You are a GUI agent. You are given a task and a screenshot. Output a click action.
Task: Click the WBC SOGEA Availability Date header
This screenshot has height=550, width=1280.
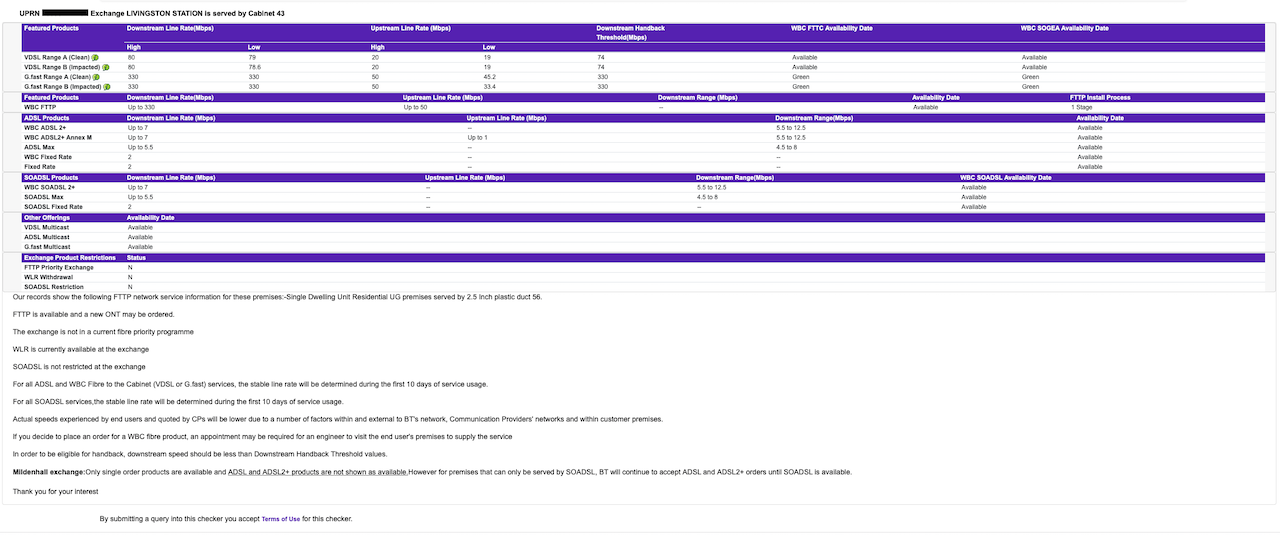[x=1064, y=29]
